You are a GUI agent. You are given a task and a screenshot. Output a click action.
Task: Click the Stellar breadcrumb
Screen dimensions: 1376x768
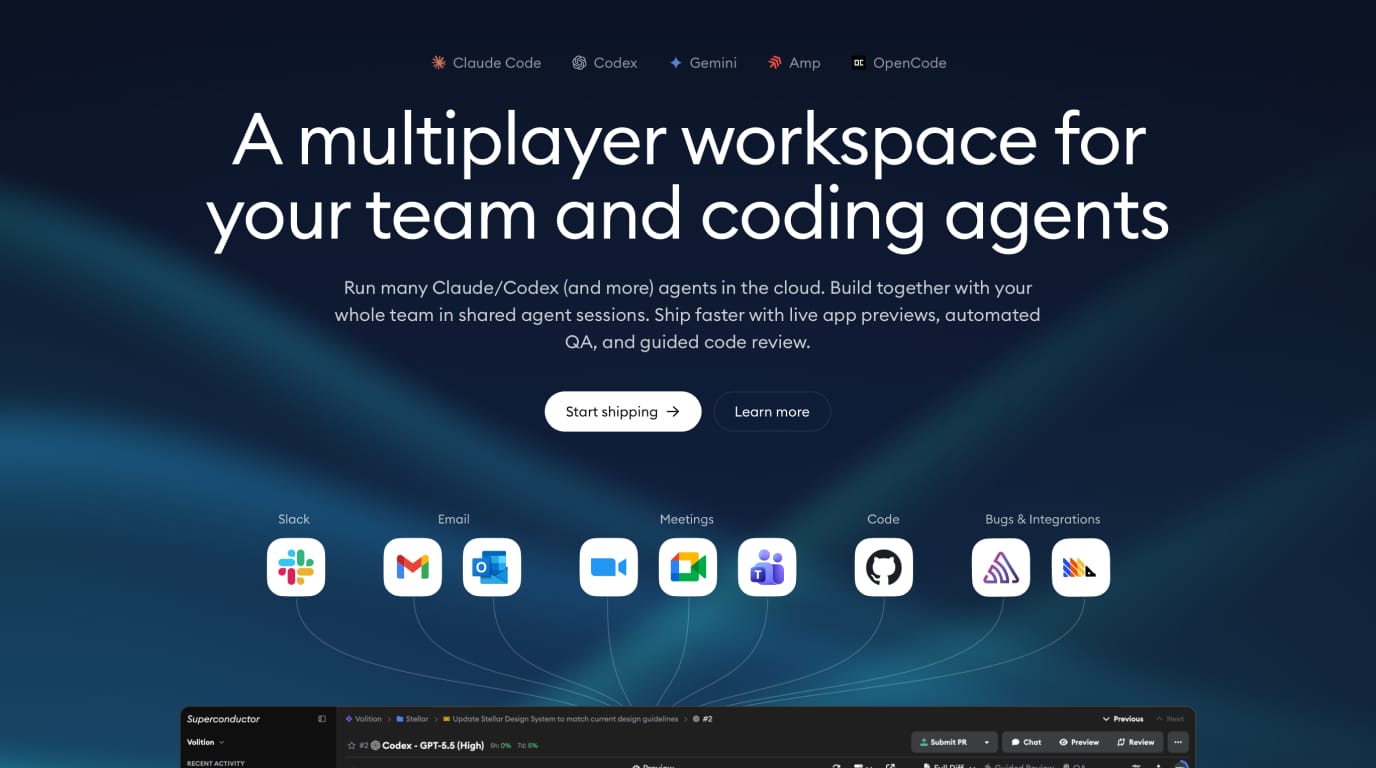(412, 719)
